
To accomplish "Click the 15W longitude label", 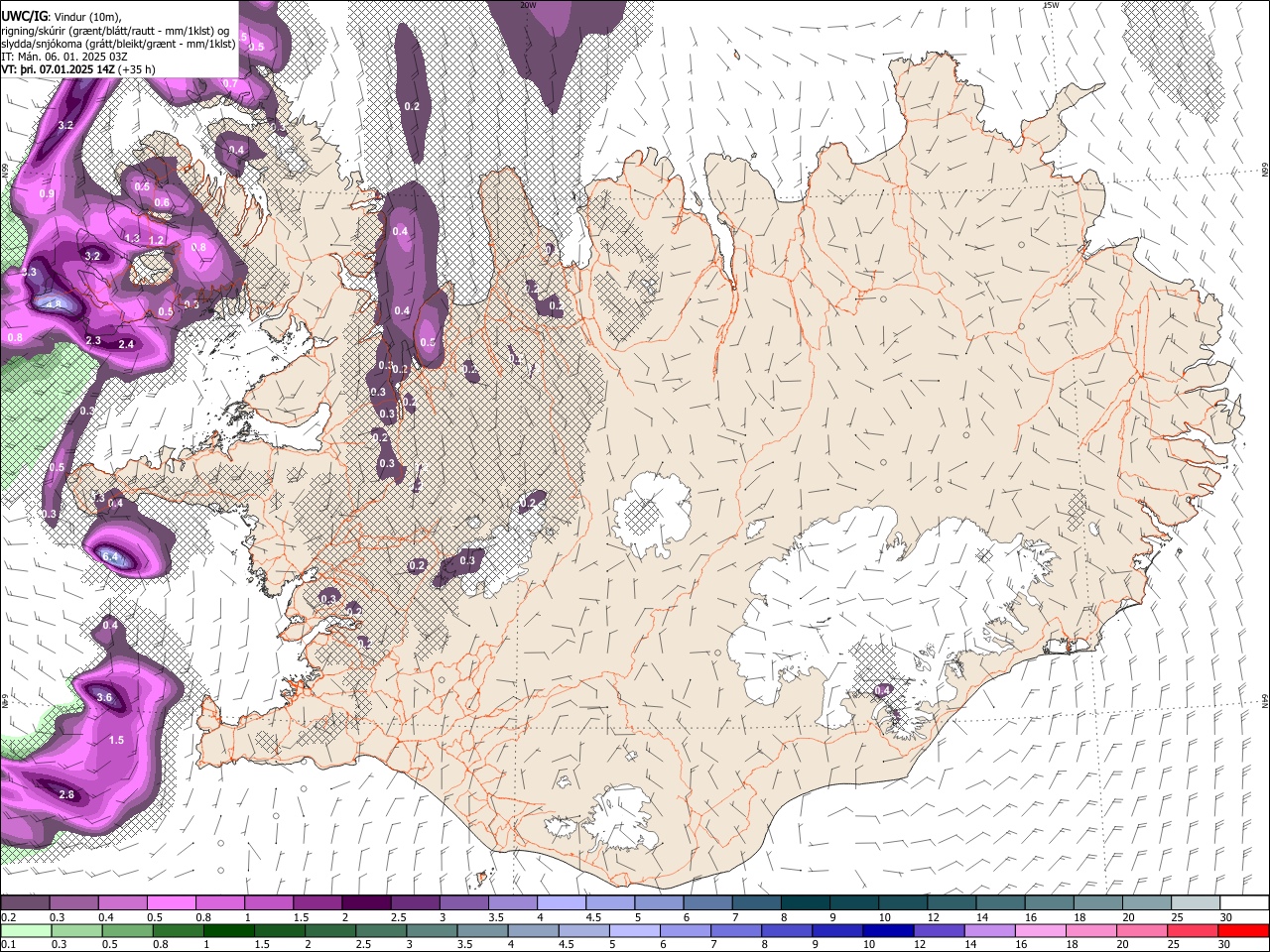I will [x=1051, y=5].
